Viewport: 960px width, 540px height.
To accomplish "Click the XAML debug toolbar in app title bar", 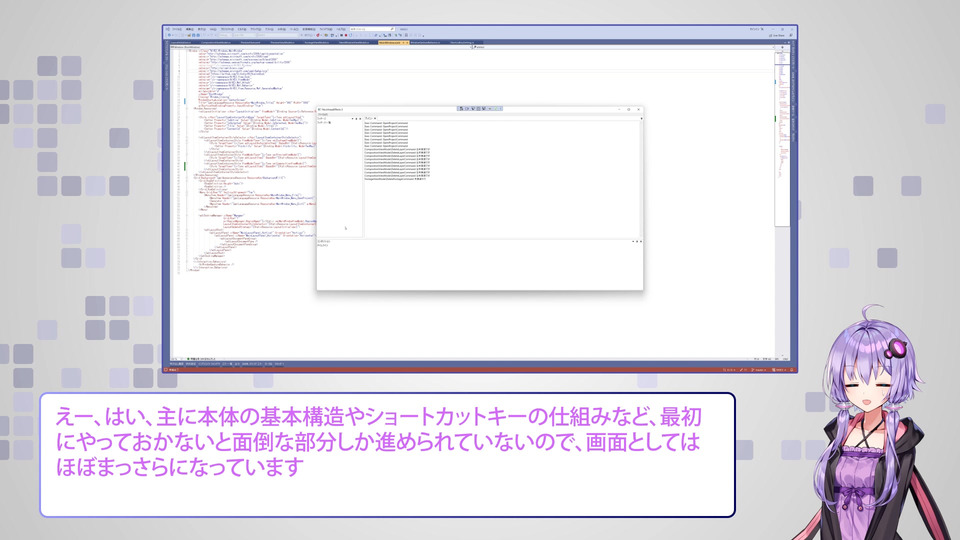I will (480, 108).
